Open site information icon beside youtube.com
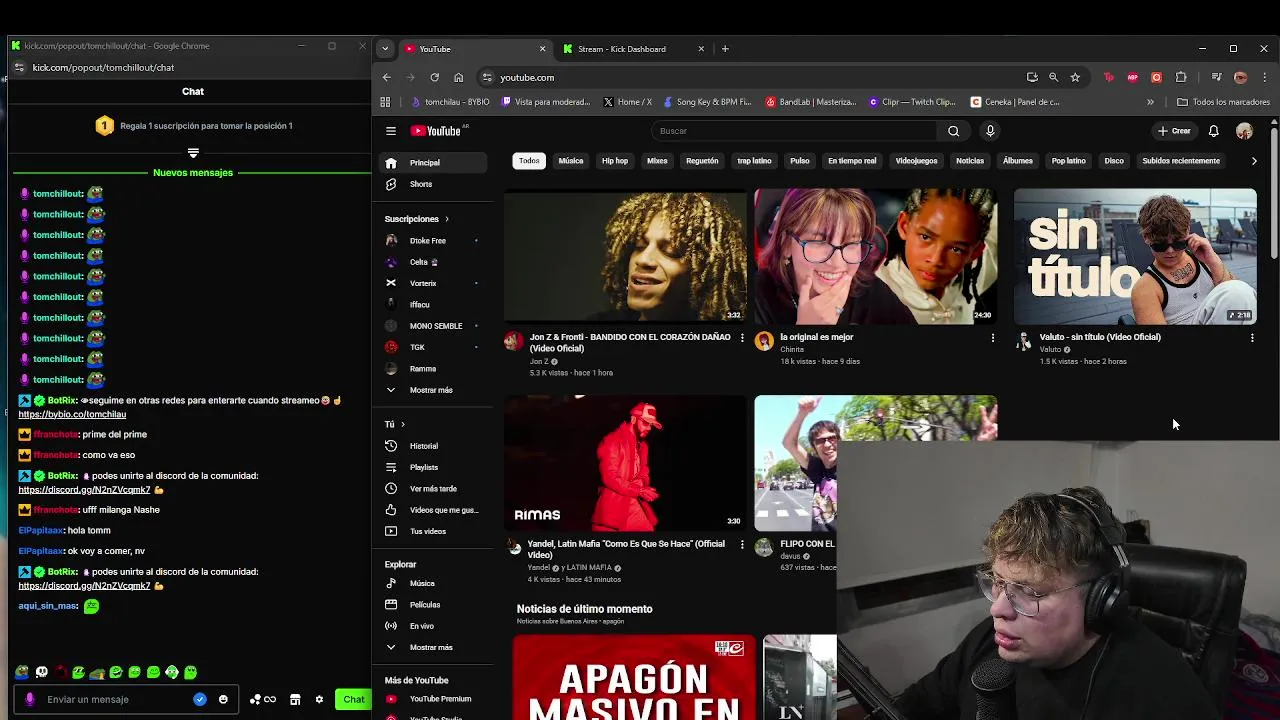 pos(487,77)
